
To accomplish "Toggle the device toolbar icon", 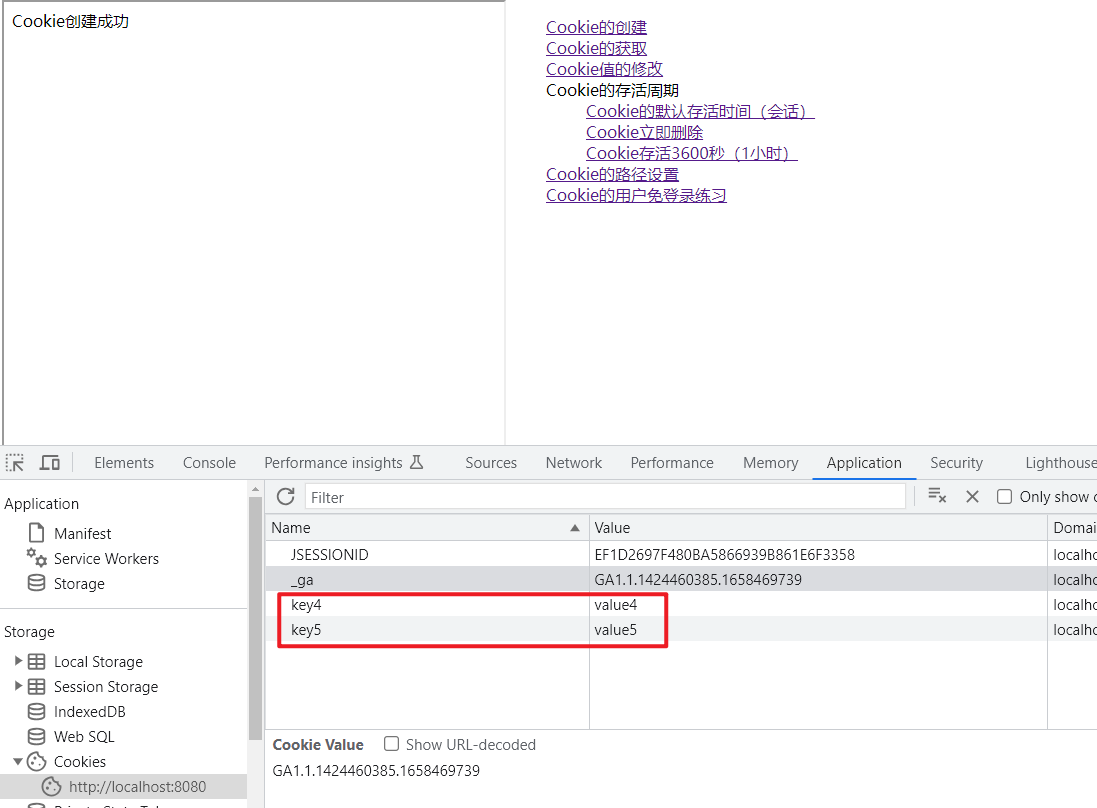I will 50,463.
